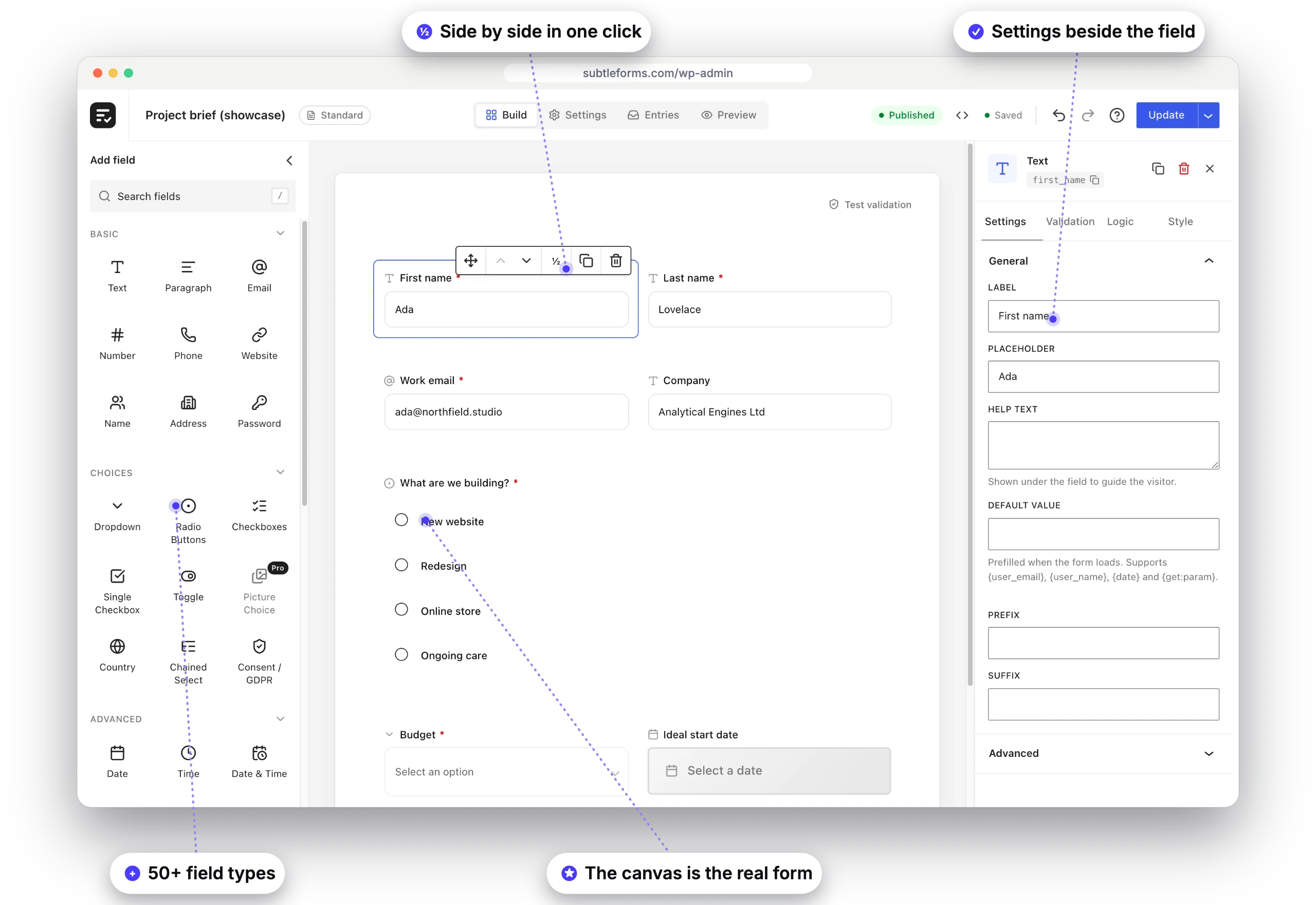Delete field using floating toolbar trash icon
Screen dimensions: 1316x905
[x=615, y=260]
